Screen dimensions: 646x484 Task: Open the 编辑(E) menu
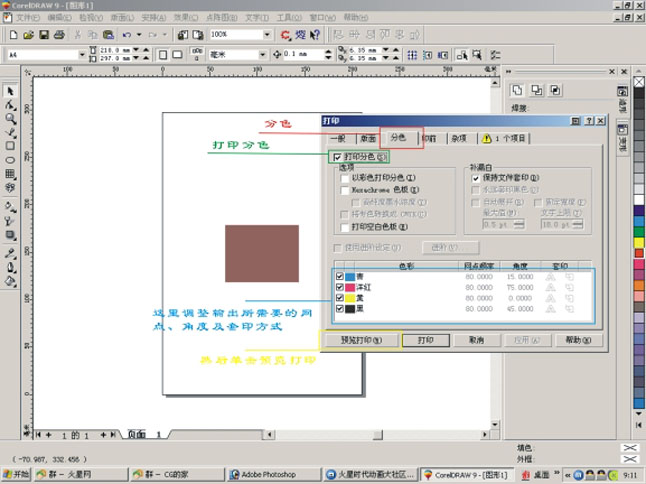click(x=59, y=18)
